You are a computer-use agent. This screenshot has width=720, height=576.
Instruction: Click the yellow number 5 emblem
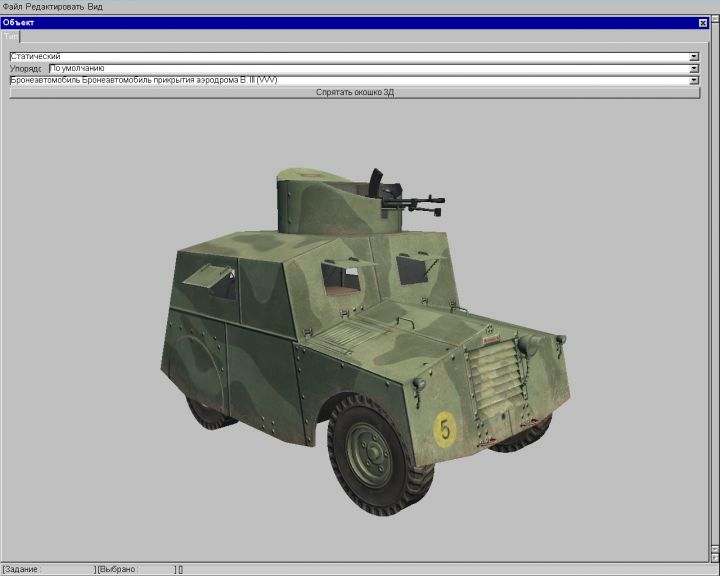pos(445,430)
